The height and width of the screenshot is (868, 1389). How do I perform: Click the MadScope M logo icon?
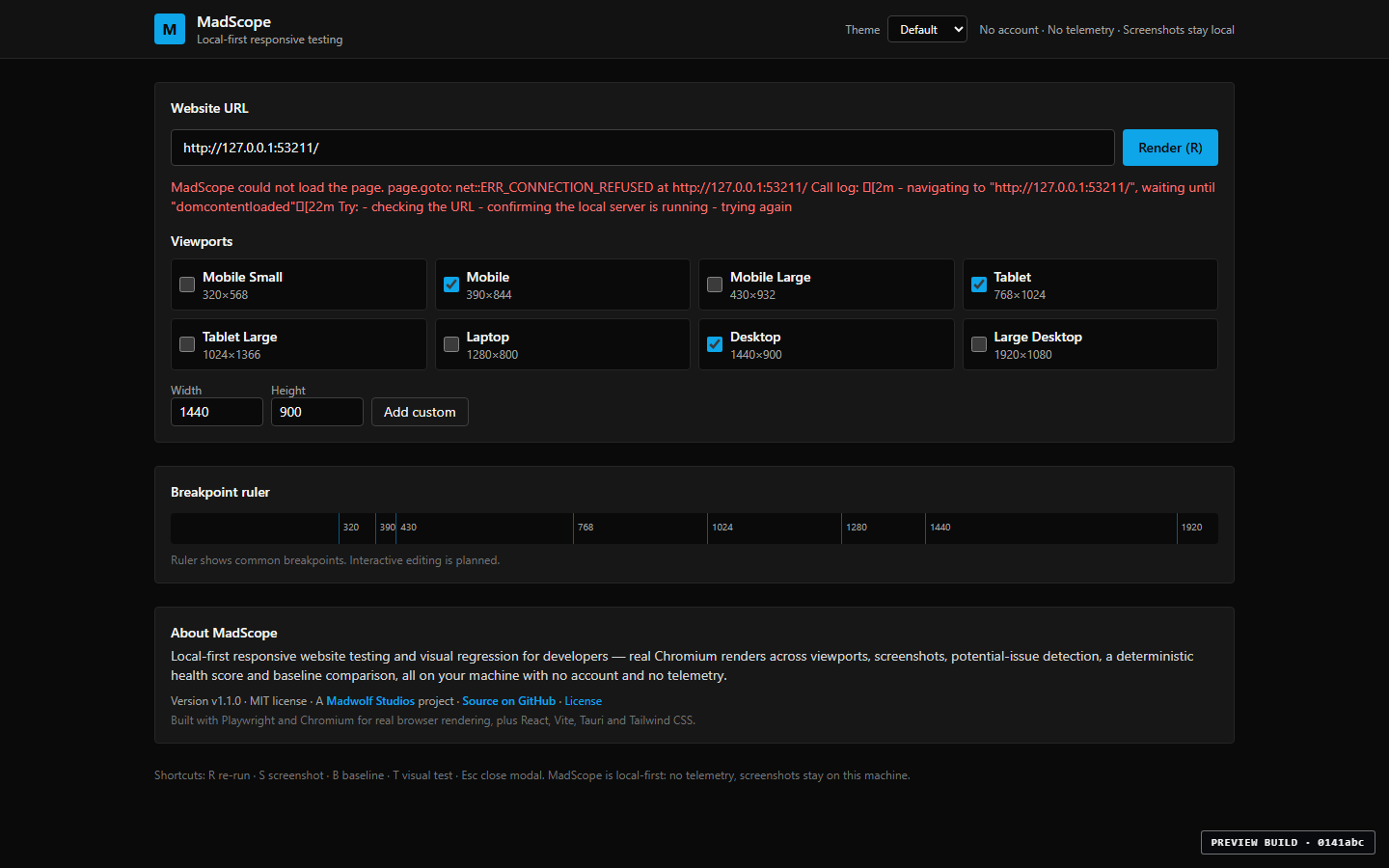(x=170, y=29)
